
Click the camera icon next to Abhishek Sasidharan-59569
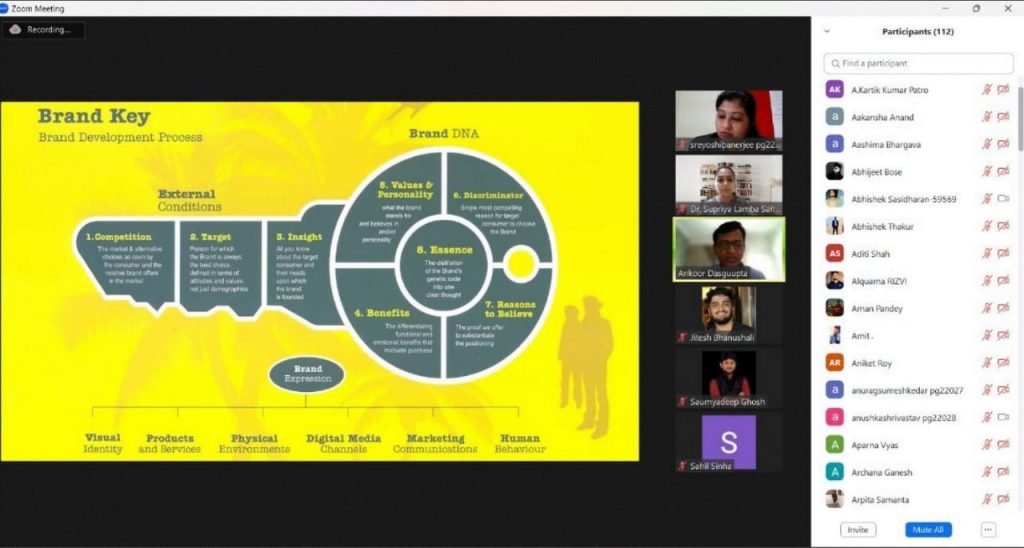tap(1003, 199)
